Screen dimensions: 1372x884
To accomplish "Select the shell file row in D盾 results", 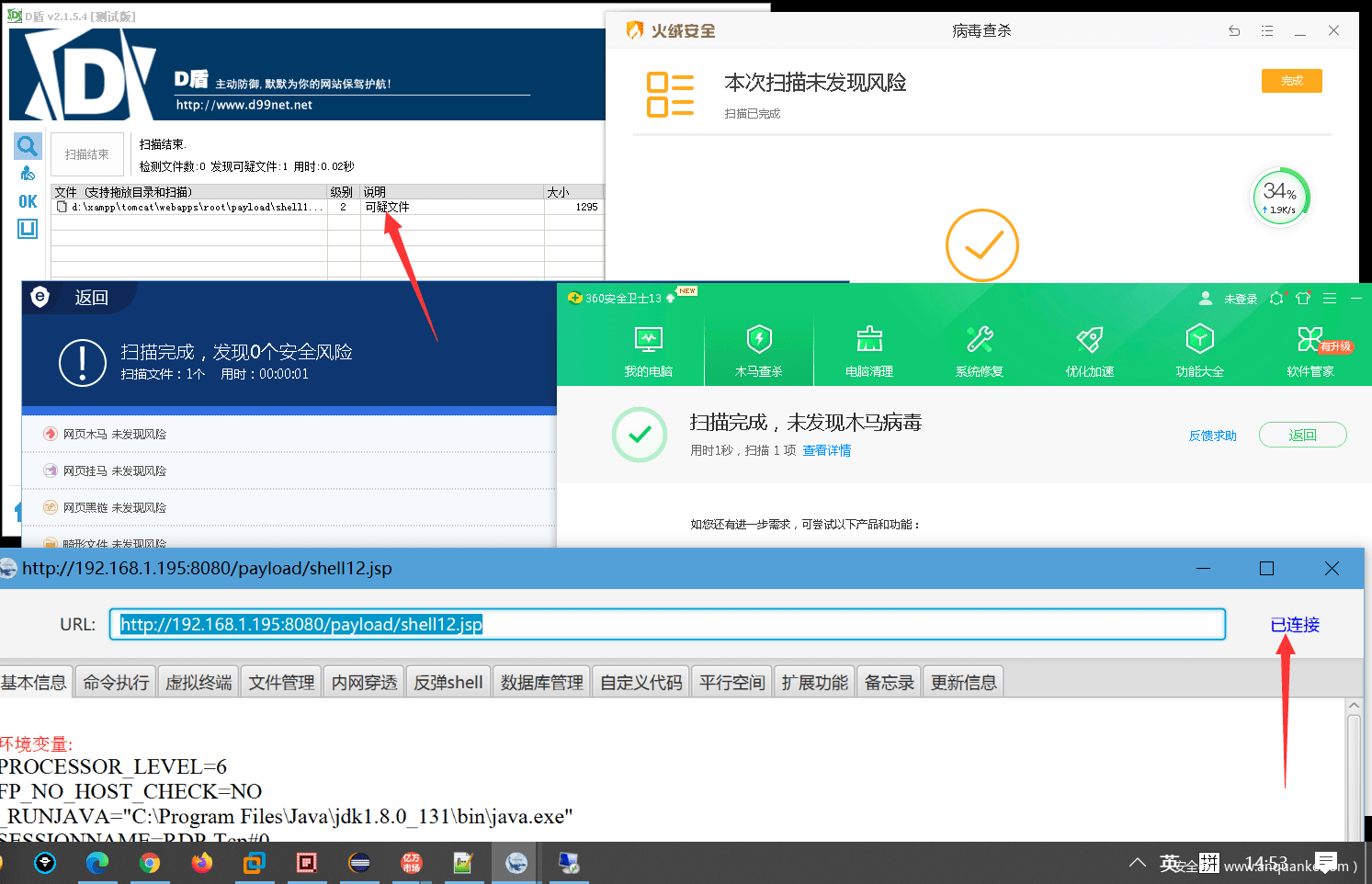I will click(x=327, y=207).
